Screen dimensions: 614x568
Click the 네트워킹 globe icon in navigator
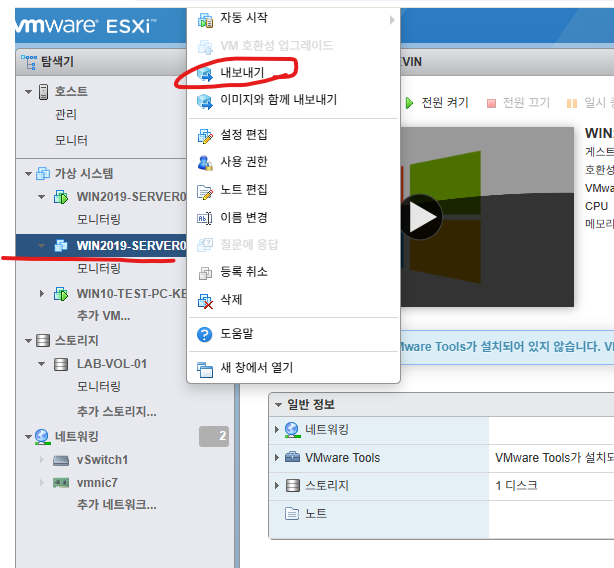point(42,436)
